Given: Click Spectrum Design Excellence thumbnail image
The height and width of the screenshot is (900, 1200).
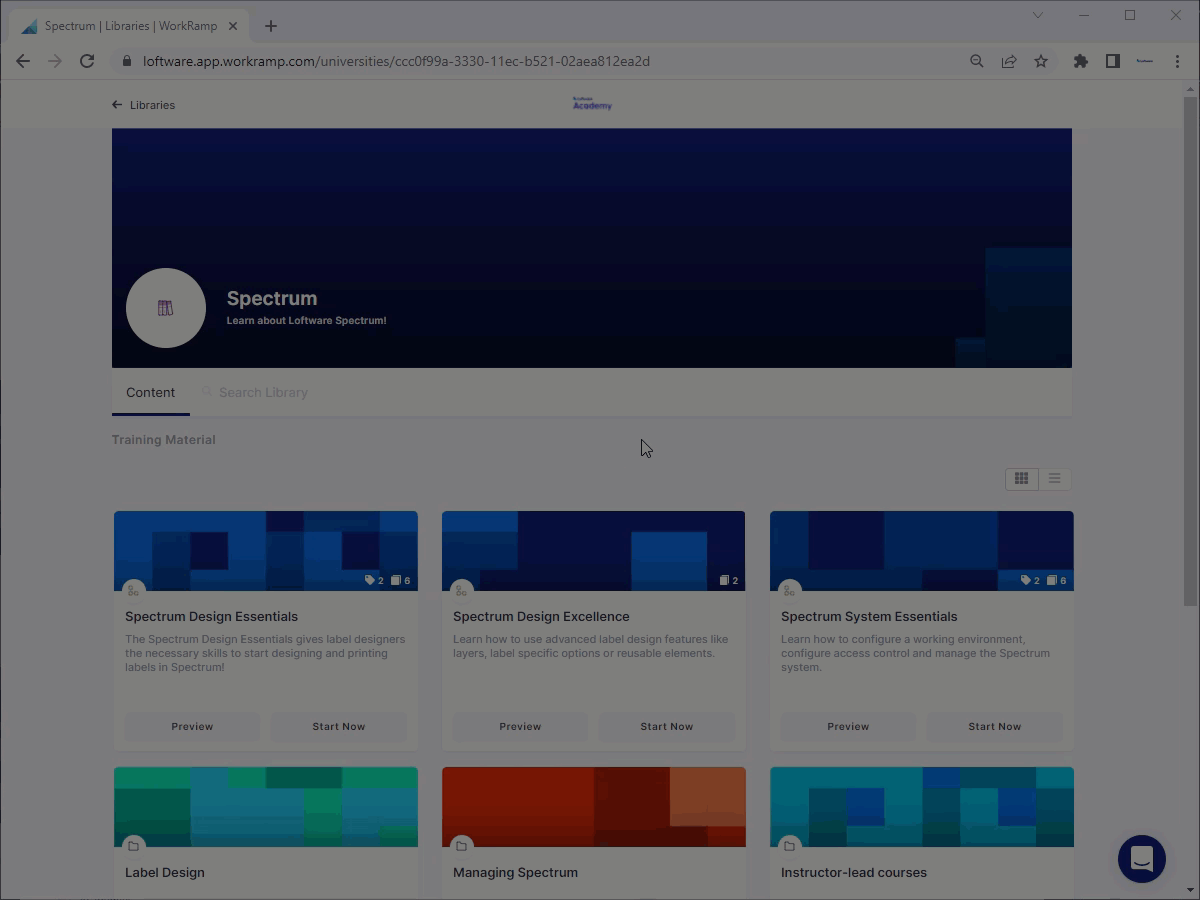Looking at the screenshot, I should 594,551.
